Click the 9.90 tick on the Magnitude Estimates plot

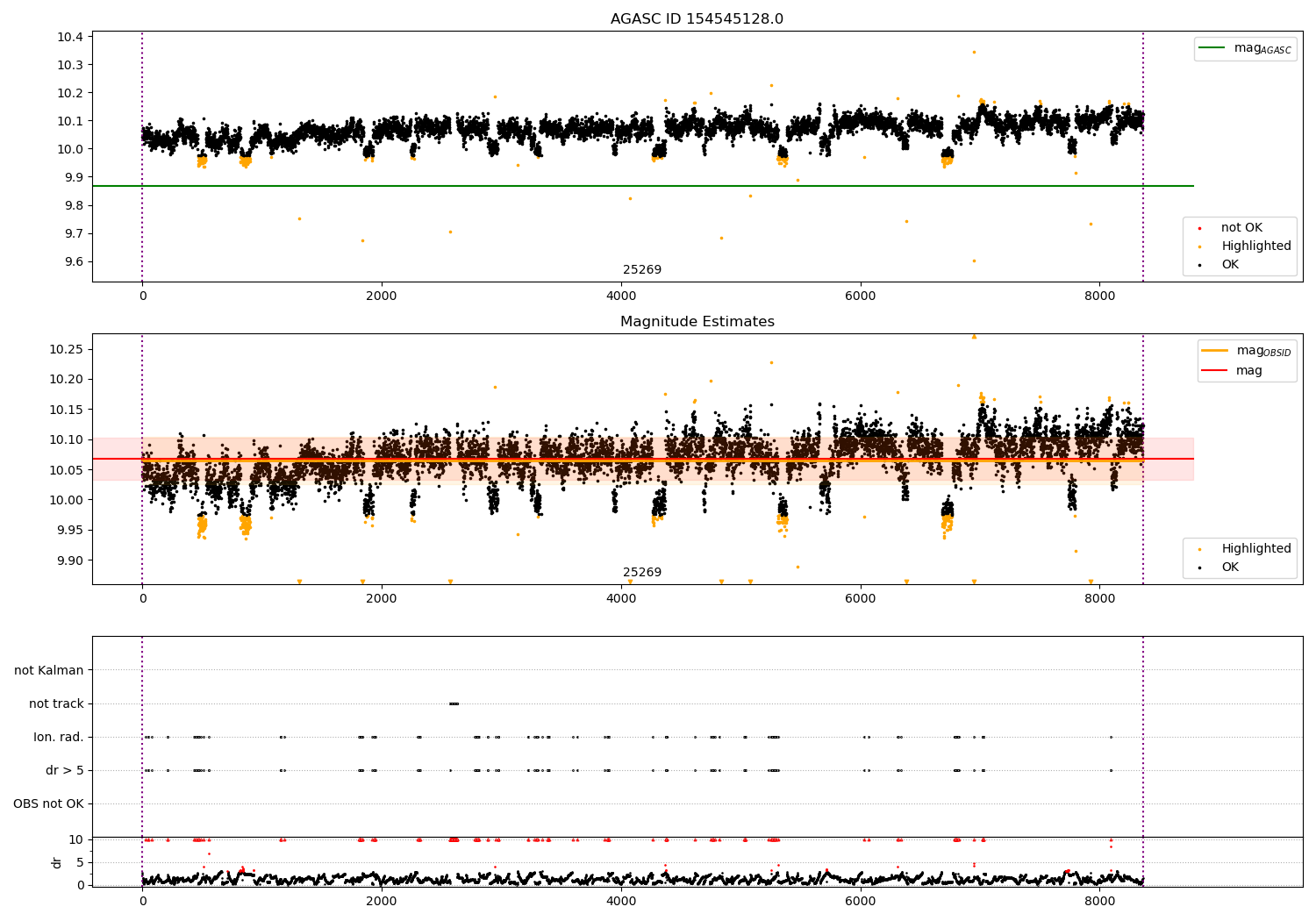(70, 560)
